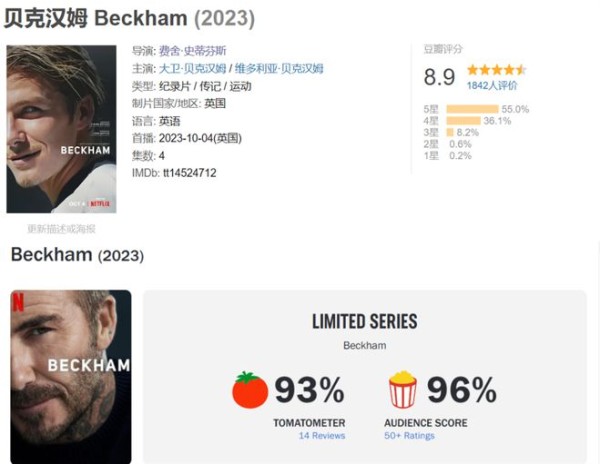Click the orange star rating icons
Screen dimensions: 600x464
pos(496,70)
